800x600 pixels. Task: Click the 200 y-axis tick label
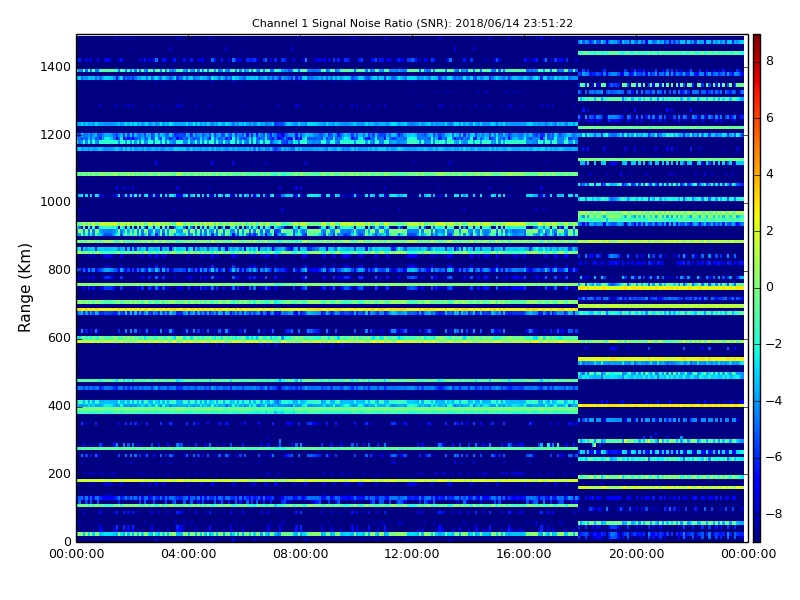tap(59, 473)
